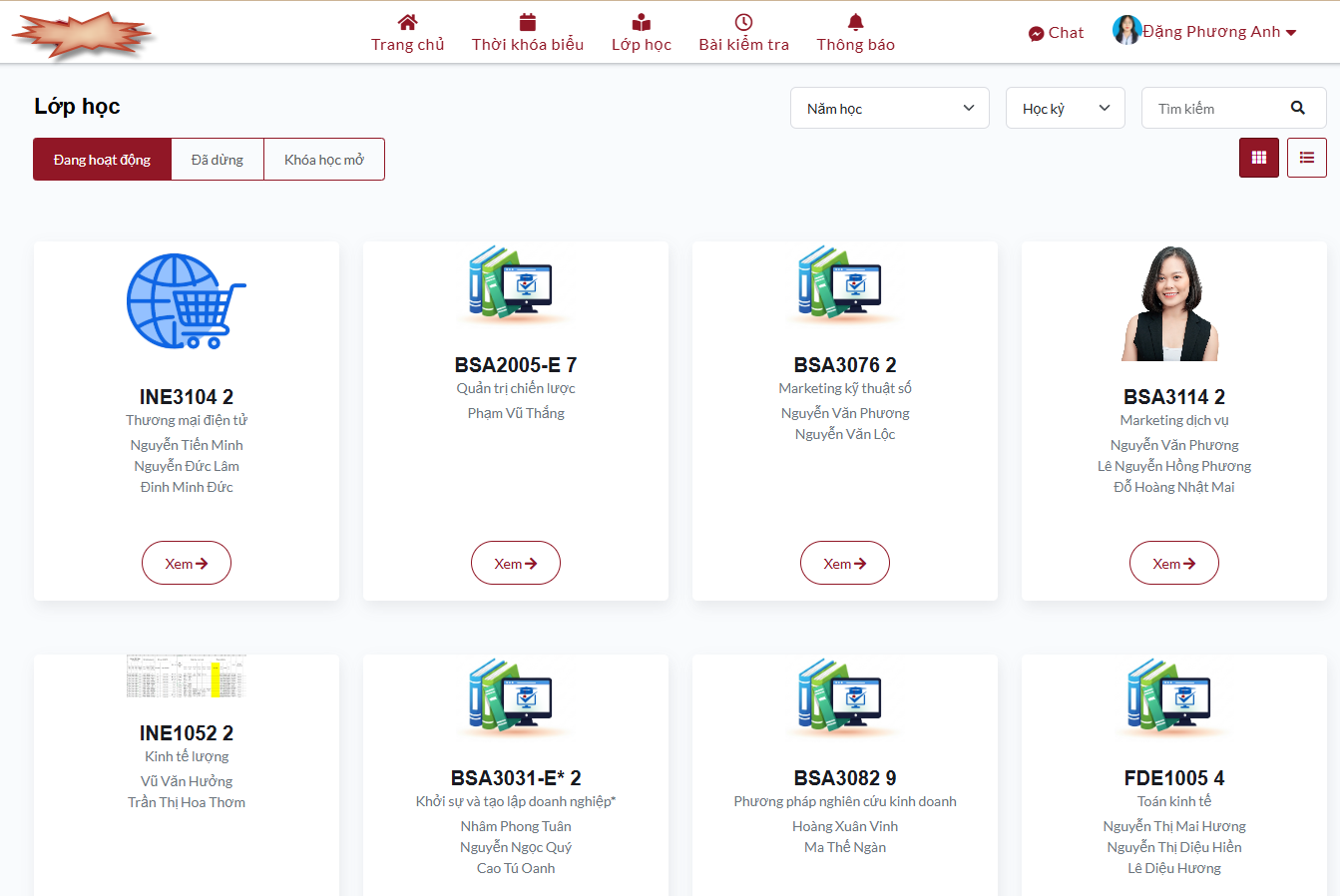Expand the Học kỳ dropdown

[1065, 108]
